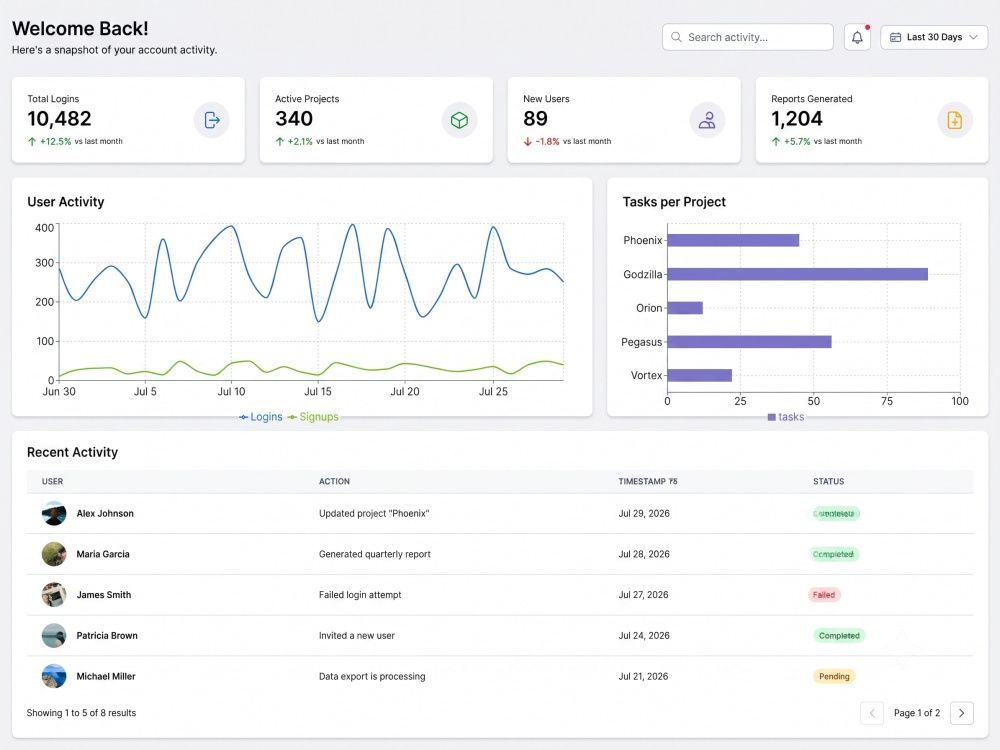Image resolution: width=1000 pixels, height=750 pixels.
Task: Click the search magnifier icon
Action: tap(676, 37)
